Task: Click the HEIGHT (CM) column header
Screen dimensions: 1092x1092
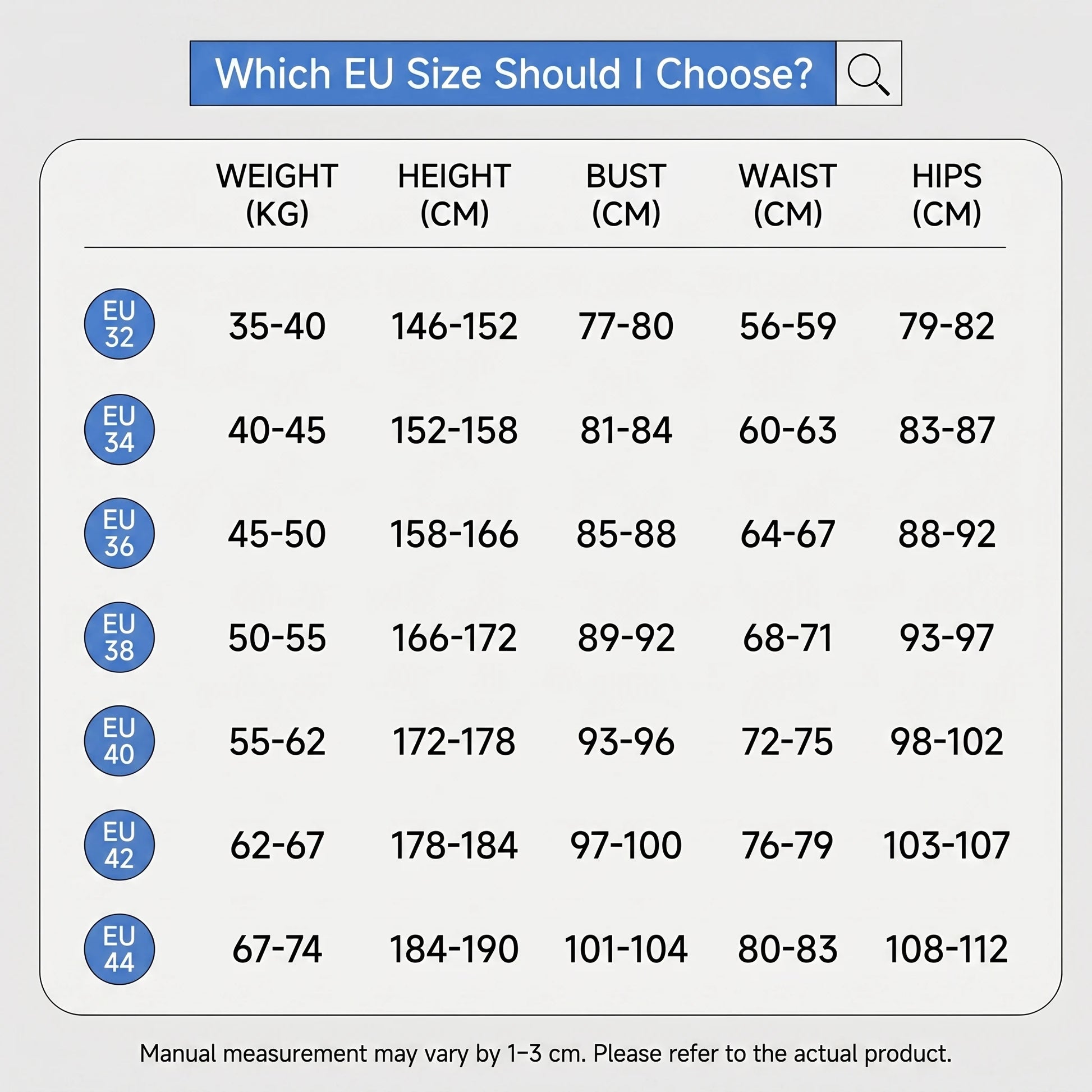Action: (455, 194)
